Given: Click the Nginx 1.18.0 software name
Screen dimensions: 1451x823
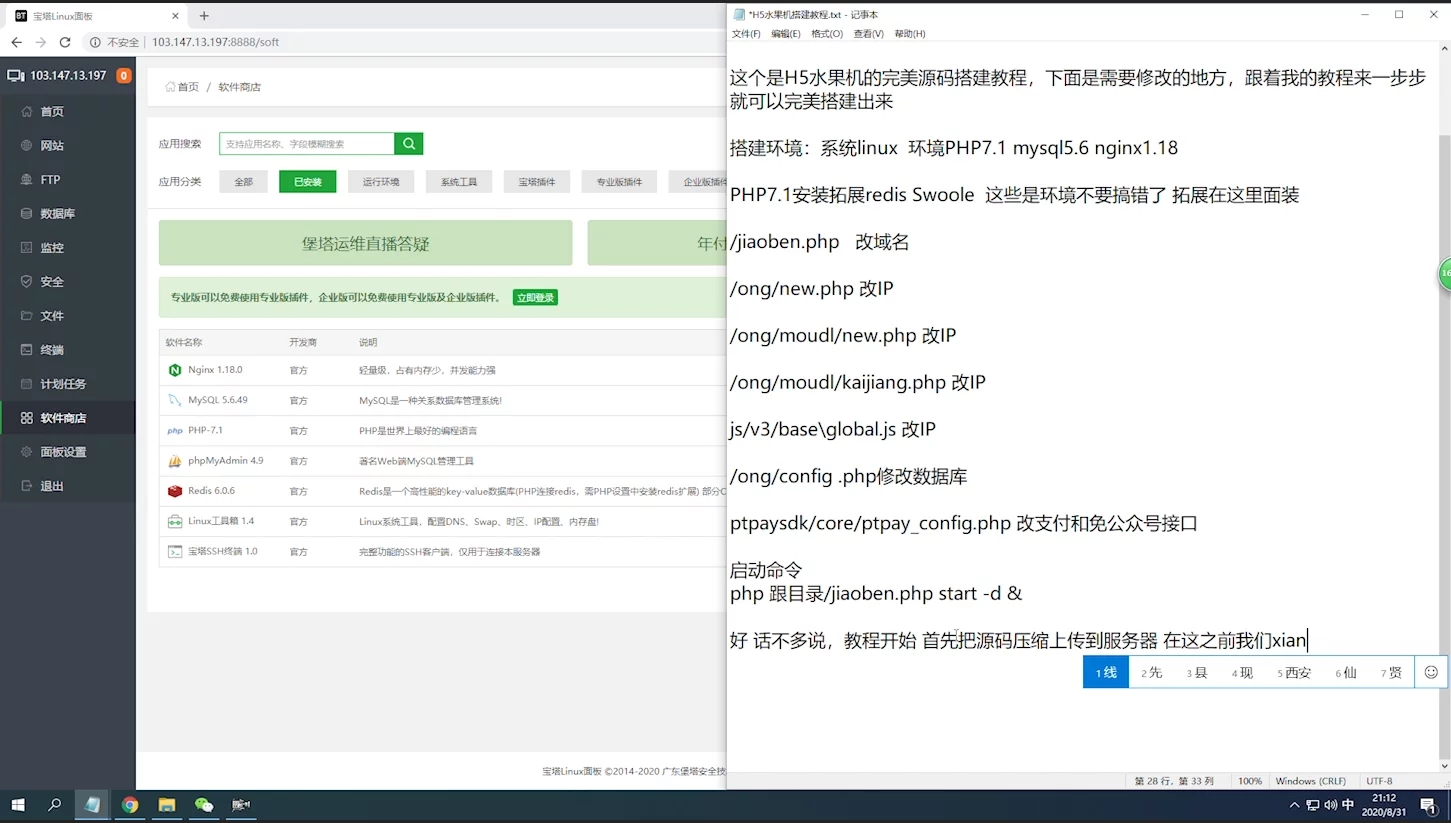Looking at the screenshot, I should pos(215,370).
